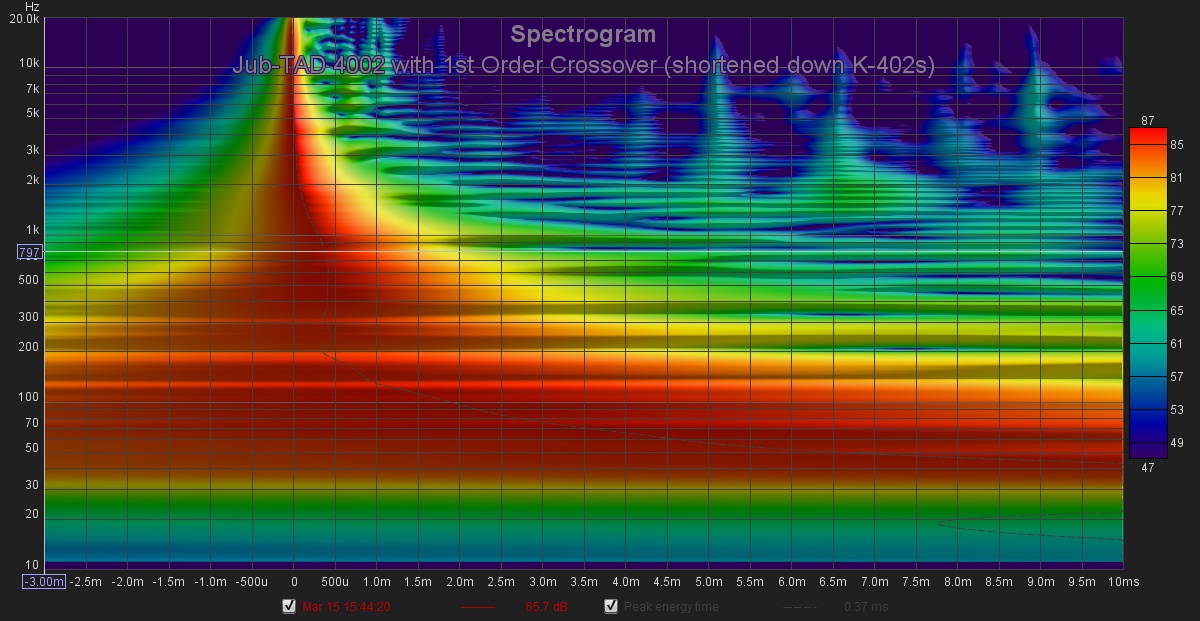The width and height of the screenshot is (1200, 621).
Task: Click the Jub-TAD 4002 subtitle text
Action: (583, 66)
